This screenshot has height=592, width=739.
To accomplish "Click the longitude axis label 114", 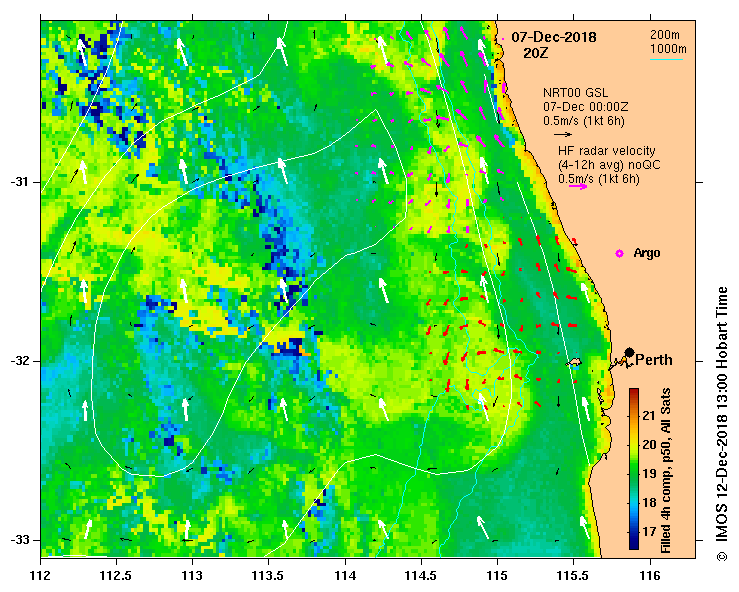I will click(345, 576).
